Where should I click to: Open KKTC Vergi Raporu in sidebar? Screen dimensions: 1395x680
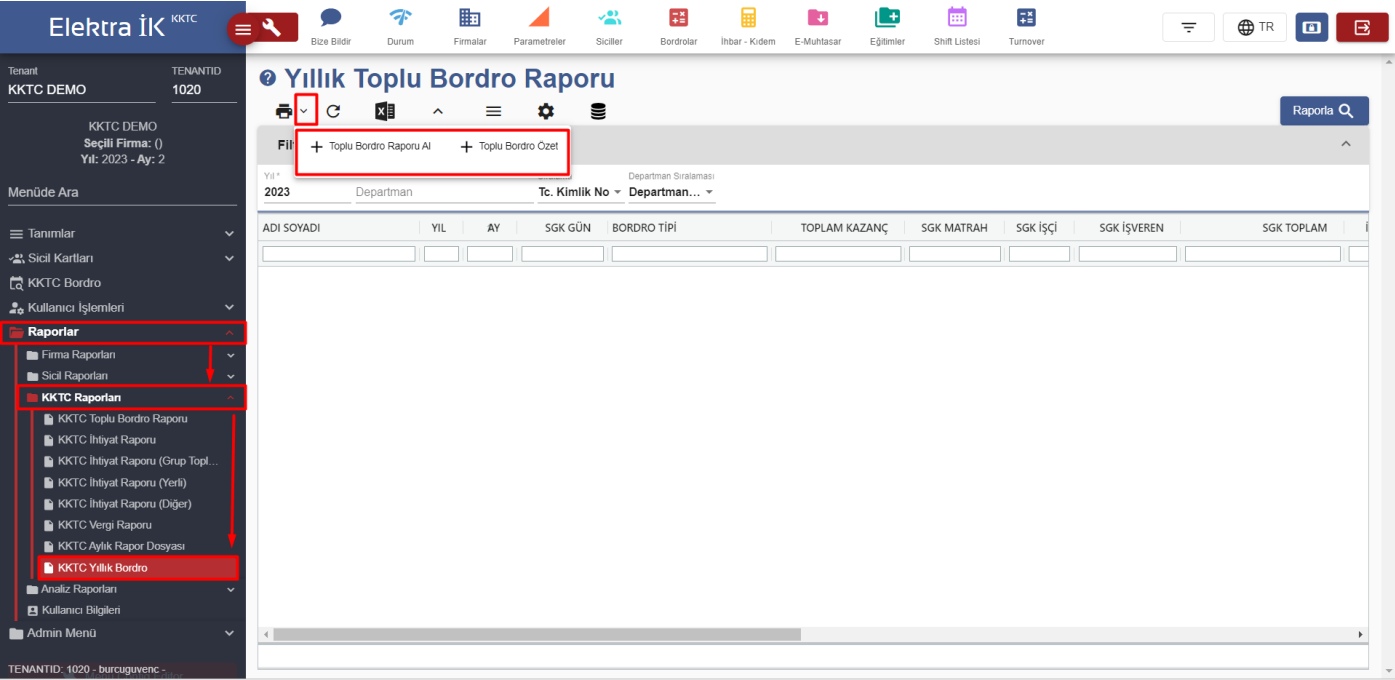tap(105, 525)
